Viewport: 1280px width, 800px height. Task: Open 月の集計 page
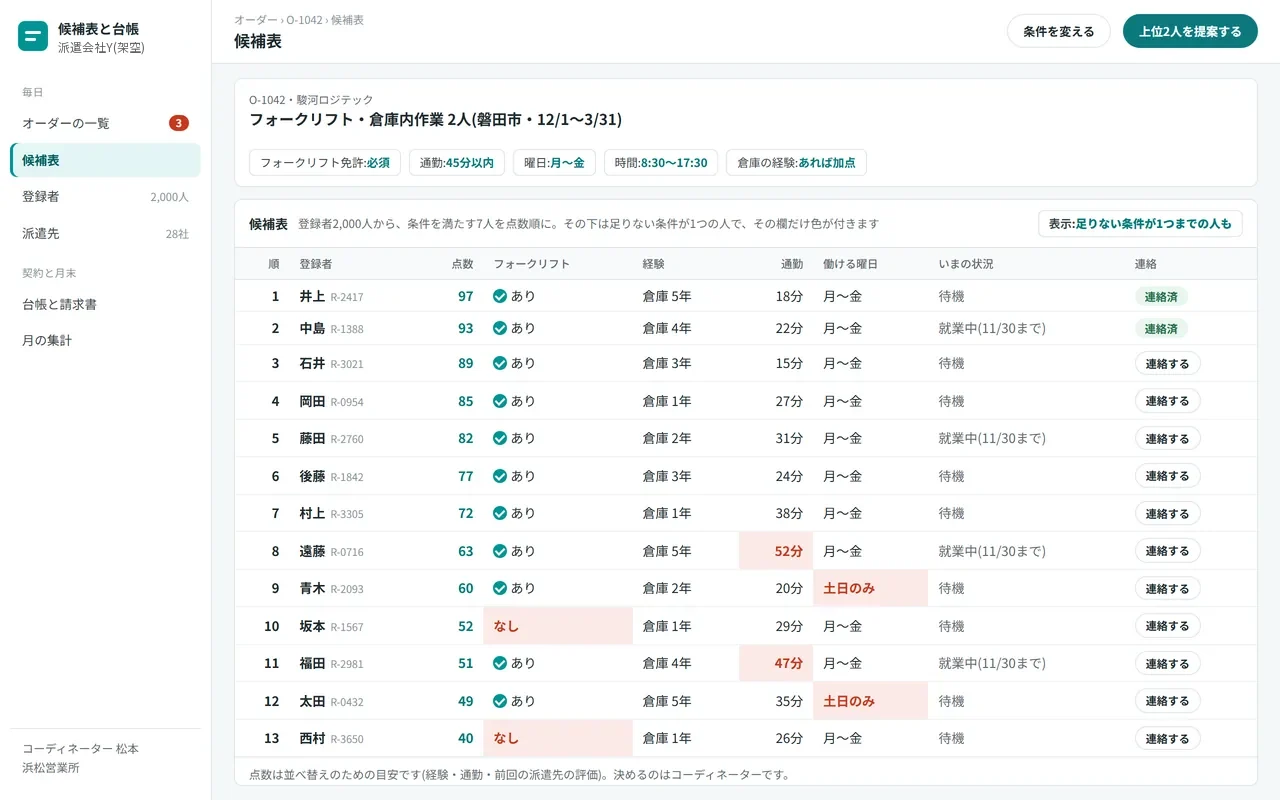[x=105, y=340]
